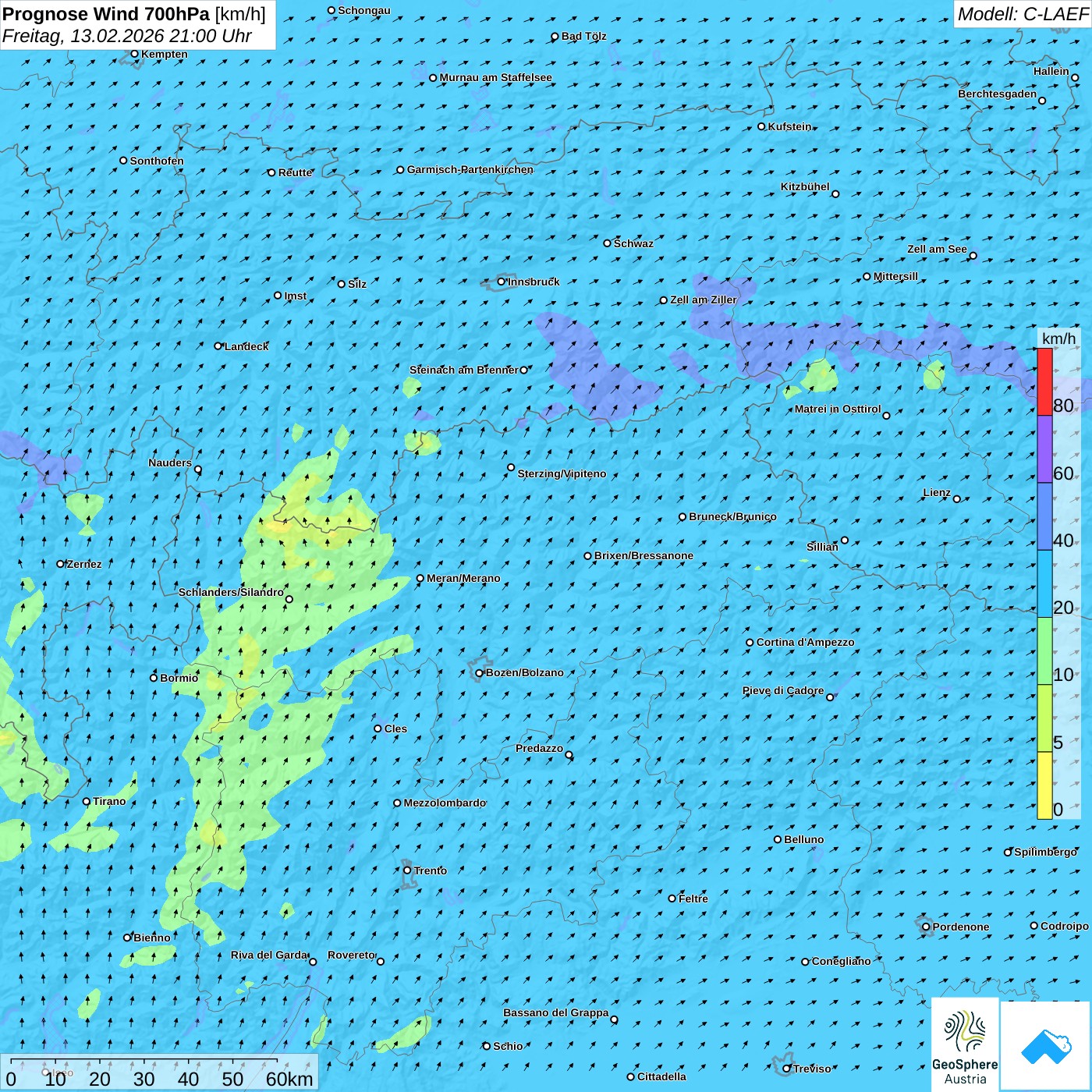Click the Trento city marker
Viewport: 1092px width, 1092px height.
pos(407,870)
